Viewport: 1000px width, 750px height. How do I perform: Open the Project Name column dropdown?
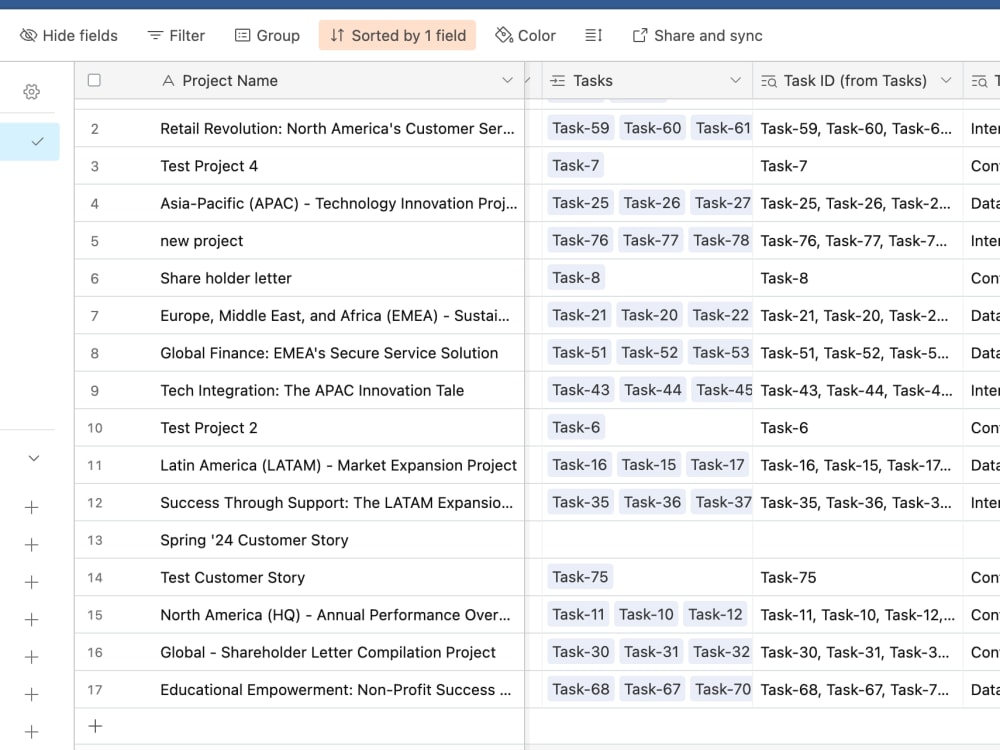point(508,80)
